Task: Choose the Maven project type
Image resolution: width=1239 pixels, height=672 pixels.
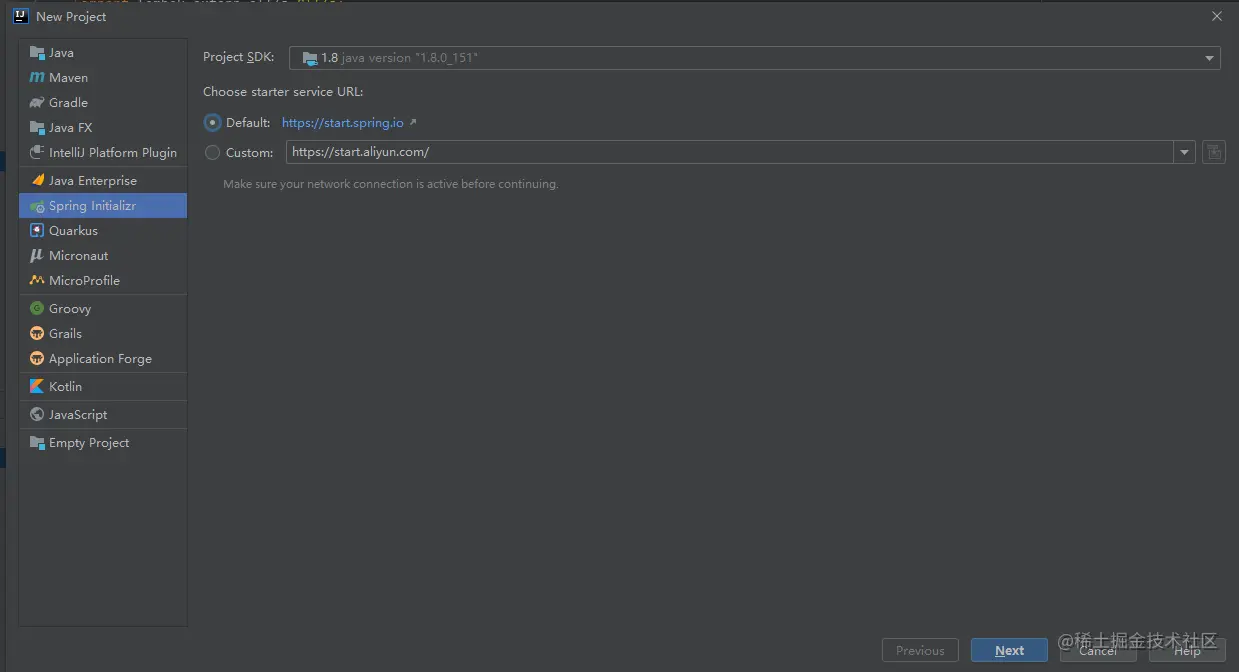Action: tap(103, 78)
